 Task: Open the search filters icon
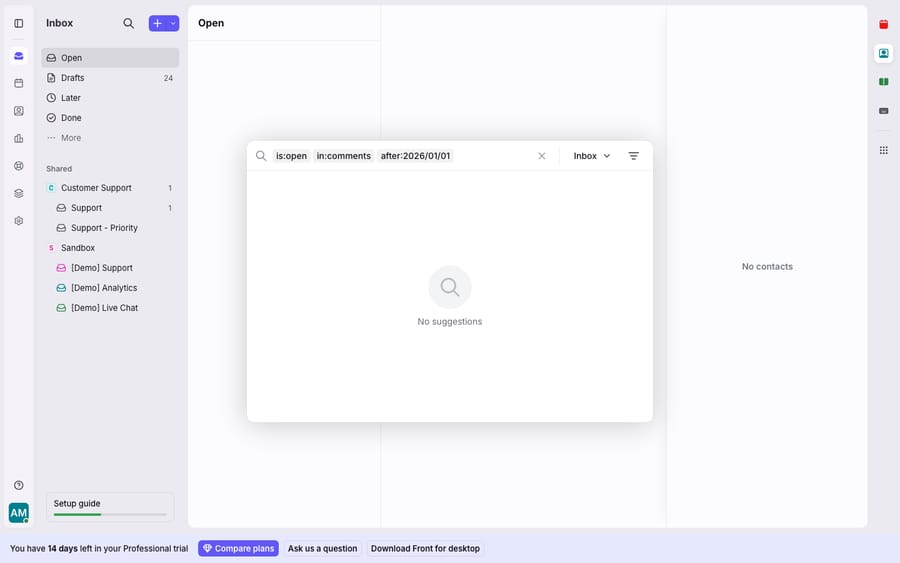tap(634, 156)
